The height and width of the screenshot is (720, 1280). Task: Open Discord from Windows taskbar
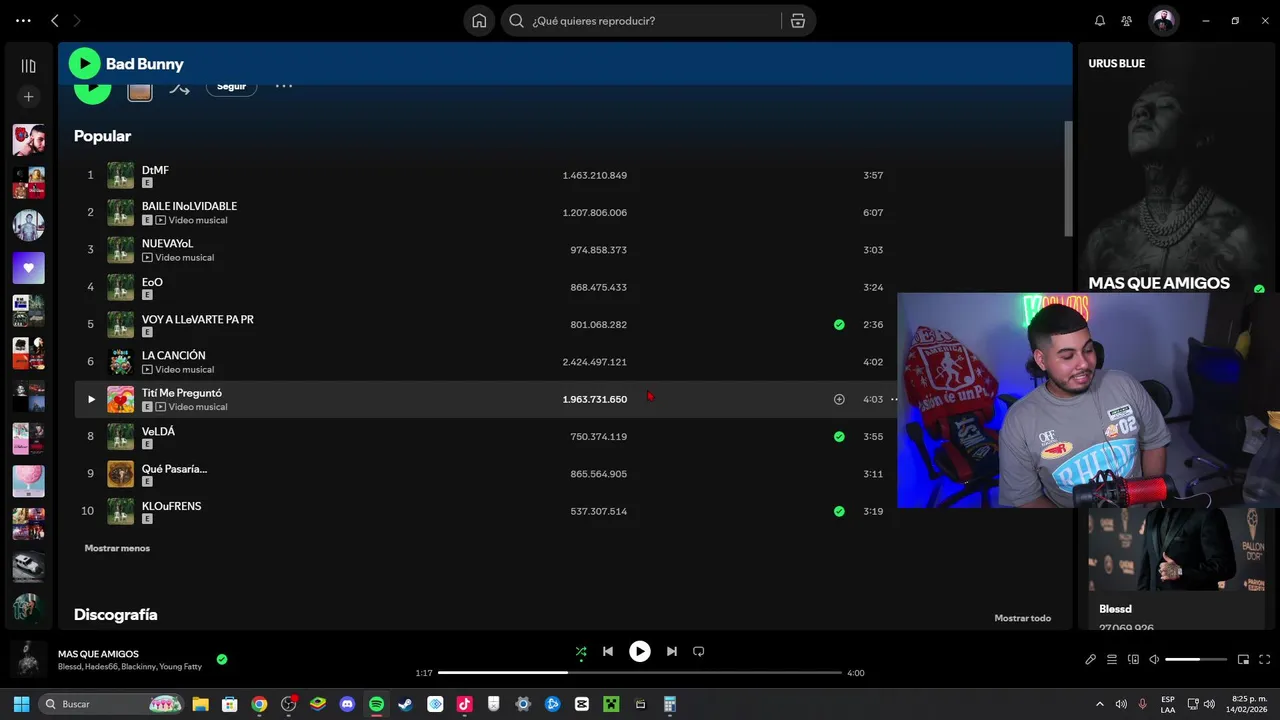click(347, 704)
